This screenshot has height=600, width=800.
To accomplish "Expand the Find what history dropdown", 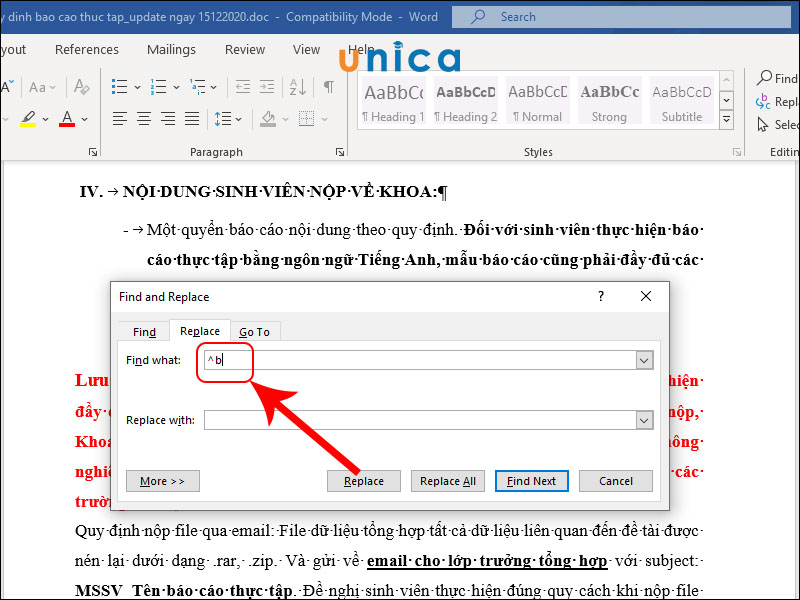I will (645, 360).
